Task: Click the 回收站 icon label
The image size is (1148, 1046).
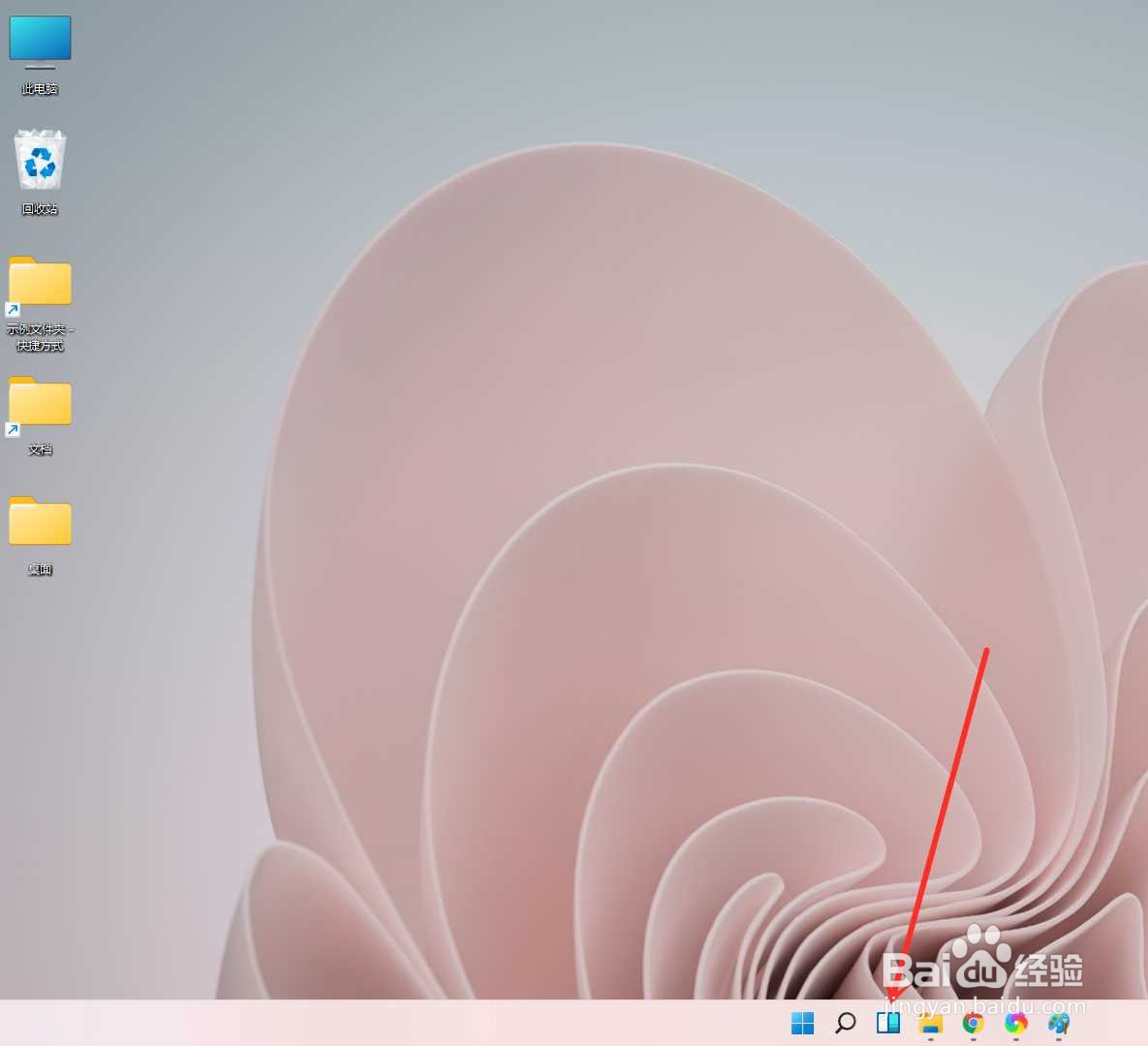Action: pos(40,209)
